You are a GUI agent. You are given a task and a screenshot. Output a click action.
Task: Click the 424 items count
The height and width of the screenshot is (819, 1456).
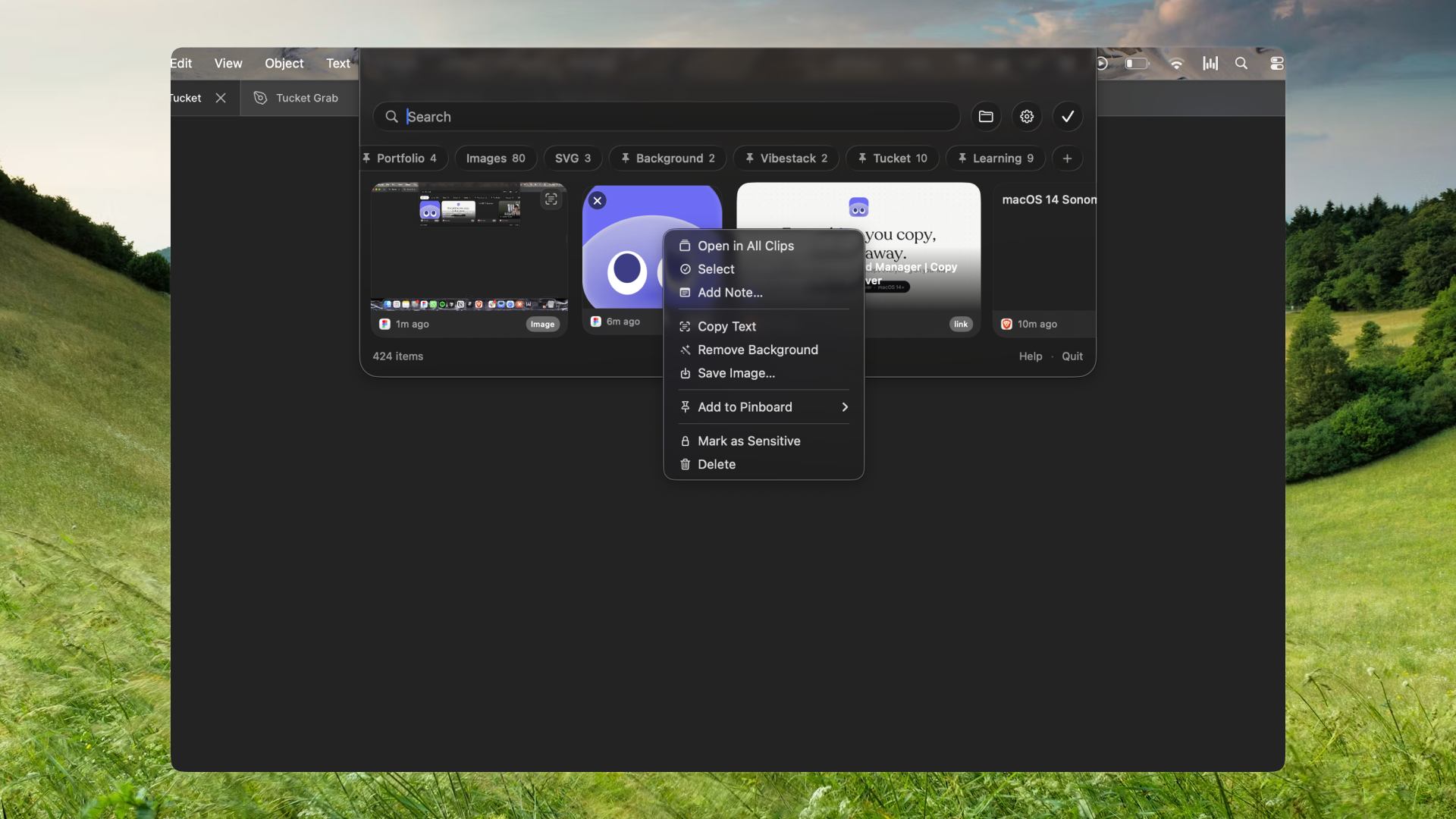pos(398,356)
